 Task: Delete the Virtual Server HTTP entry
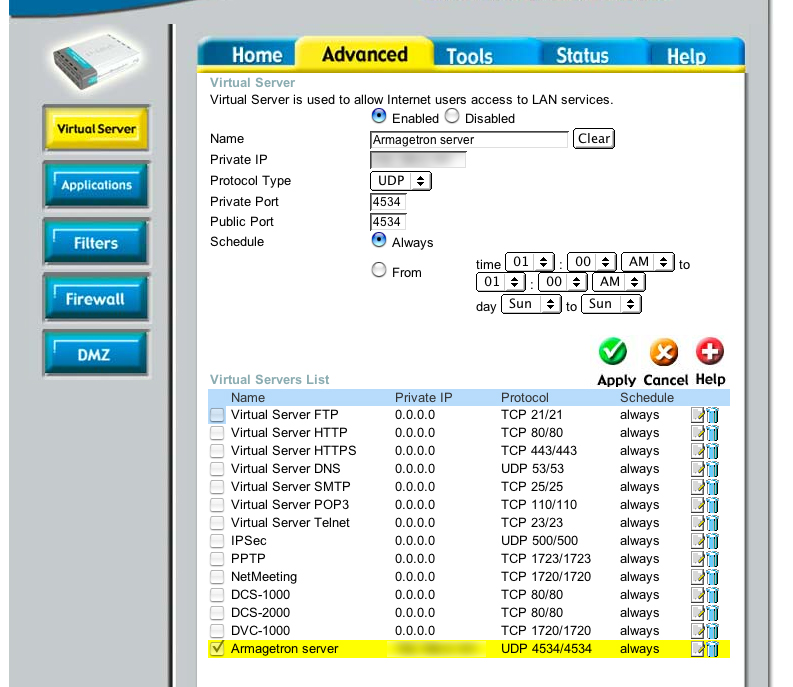(x=713, y=433)
